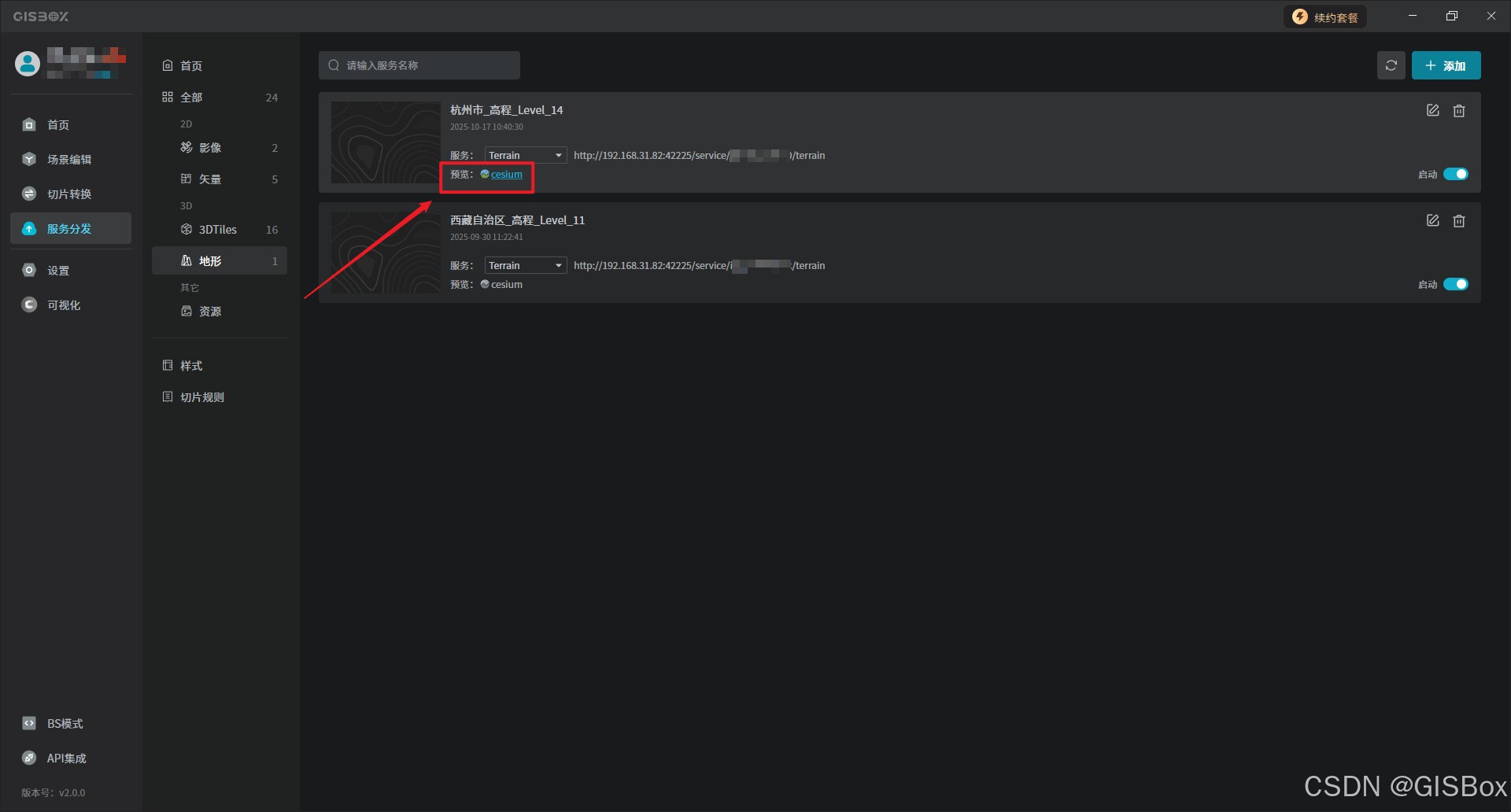Click 服务分发 upload icon
The image size is (1511, 812).
tap(29, 229)
